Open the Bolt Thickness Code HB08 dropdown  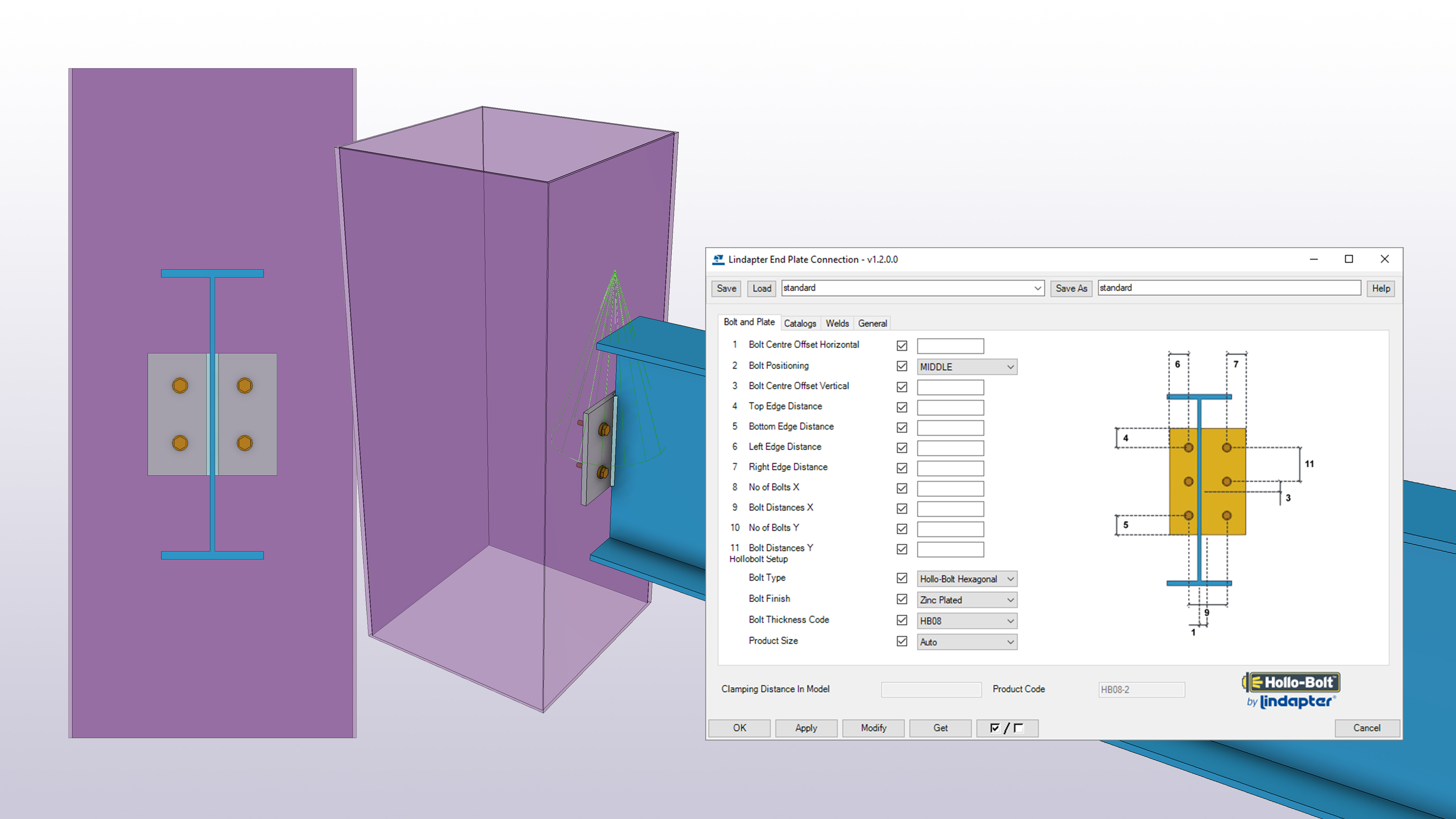(966, 621)
